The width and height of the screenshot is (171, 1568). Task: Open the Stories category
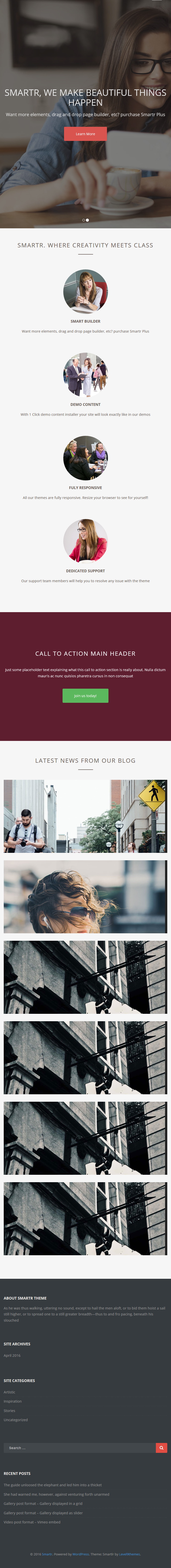(10, 1410)
